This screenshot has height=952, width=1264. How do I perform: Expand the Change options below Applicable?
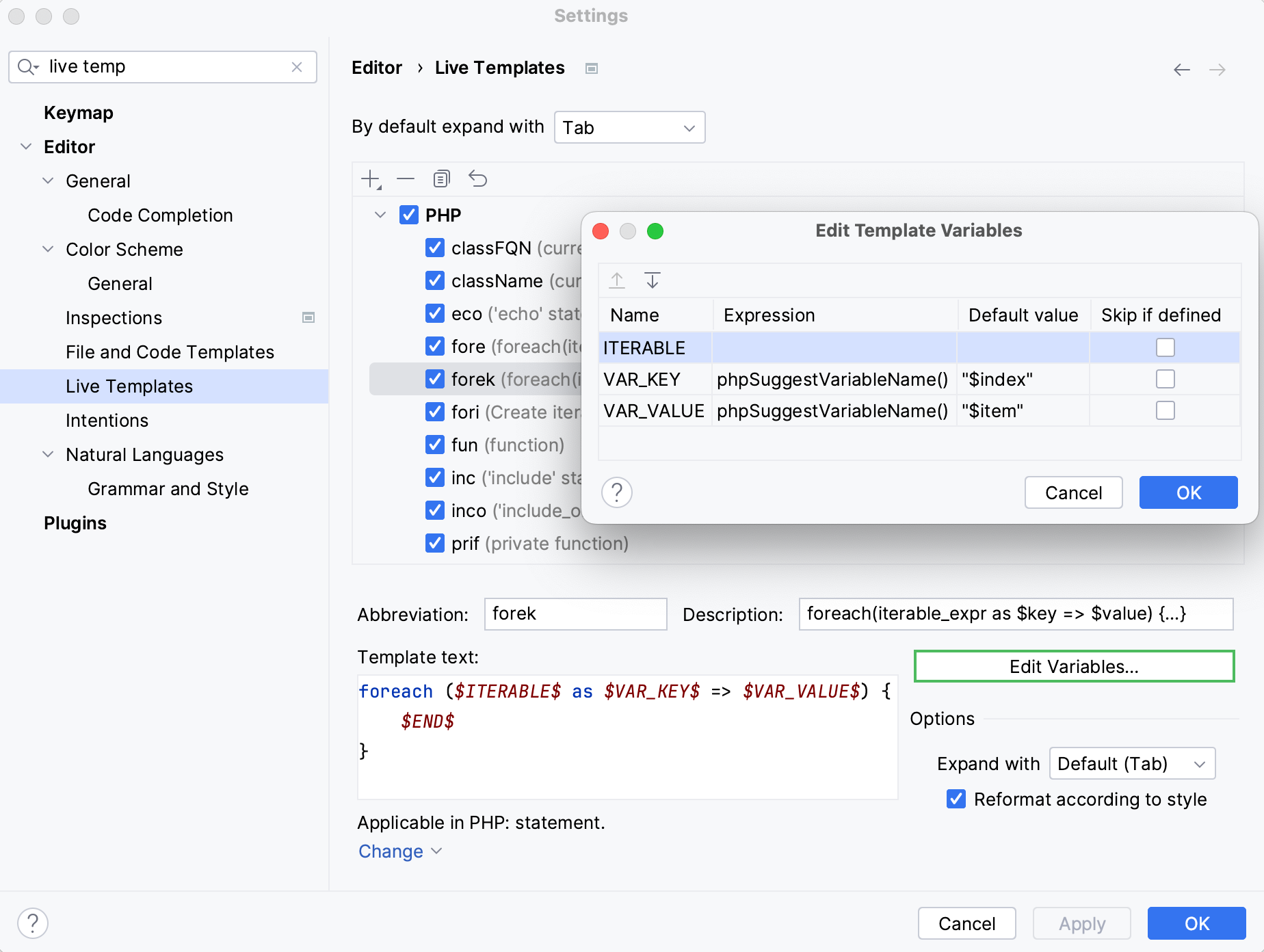click(x=399, y=851)
